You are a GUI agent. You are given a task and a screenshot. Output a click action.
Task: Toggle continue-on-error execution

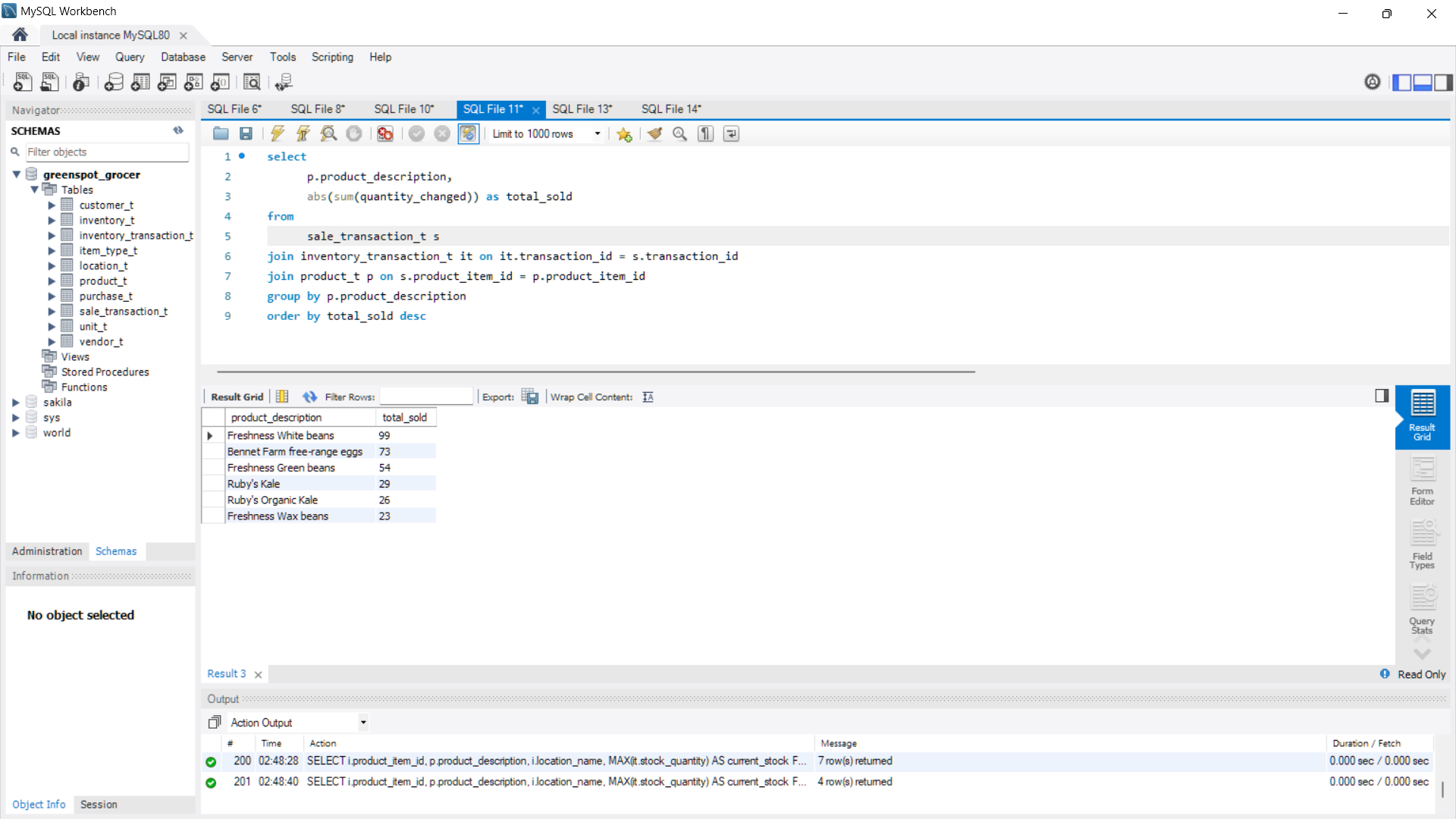click(x=385, y=134)
